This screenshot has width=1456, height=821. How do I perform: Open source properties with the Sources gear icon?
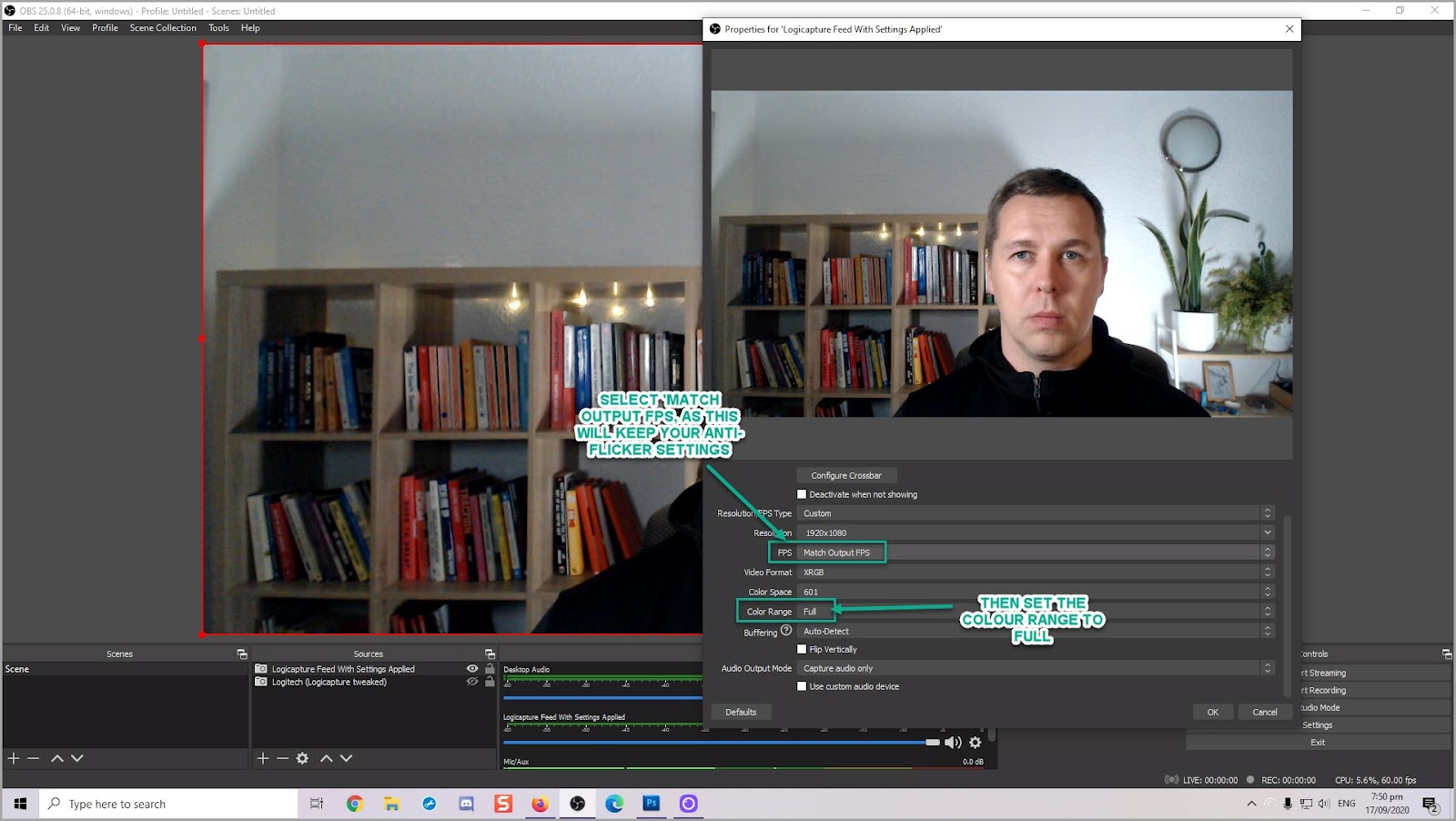303,758
